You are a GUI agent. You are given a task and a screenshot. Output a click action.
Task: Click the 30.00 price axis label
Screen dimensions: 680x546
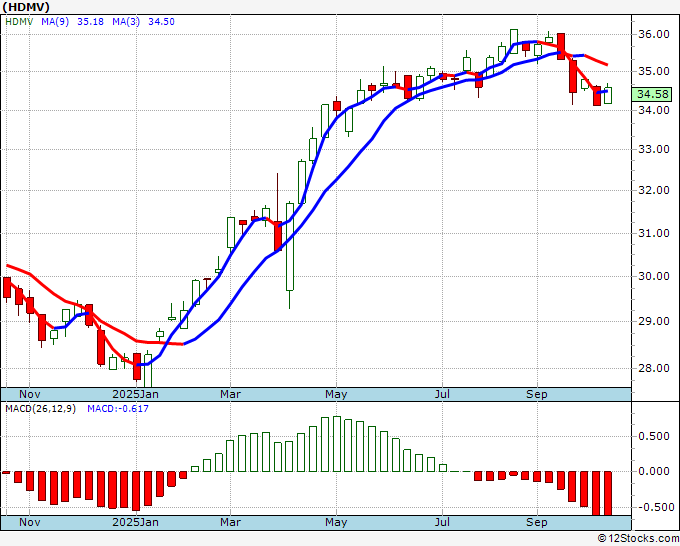pos(654,276)
